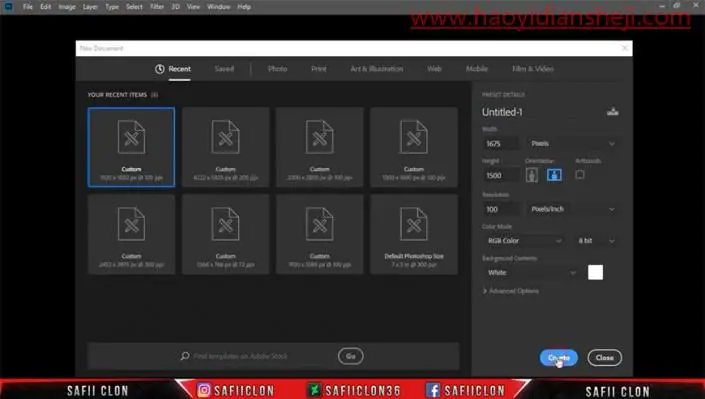This screenshot has width=705, height=399.
Task: Open the File menu
Action: [x=28, y=7]
